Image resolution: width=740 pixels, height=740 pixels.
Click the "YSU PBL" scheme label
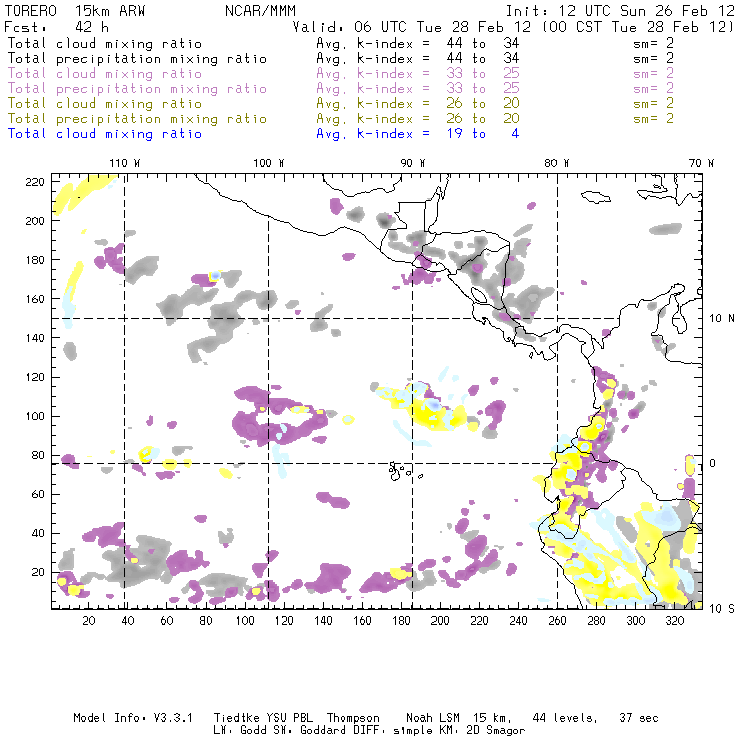tap(288, 718)
